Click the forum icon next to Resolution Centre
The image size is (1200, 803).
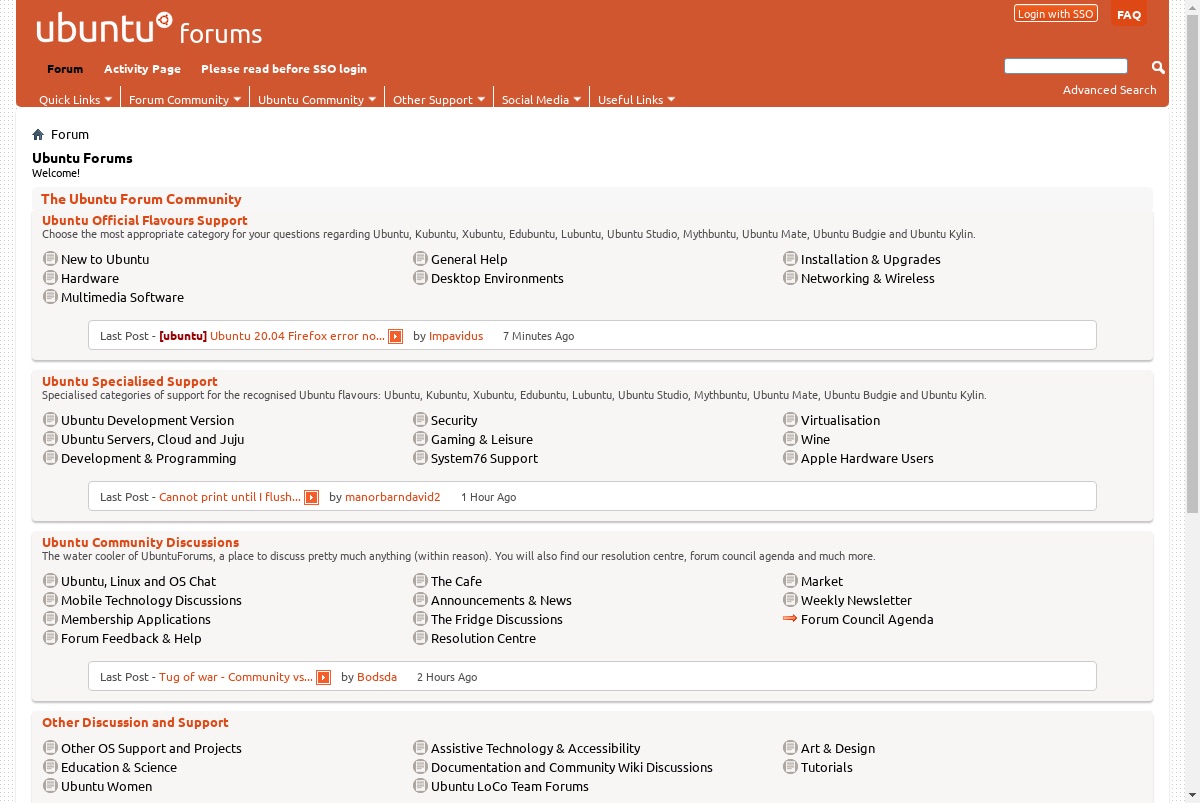click(x=420, y=637)
